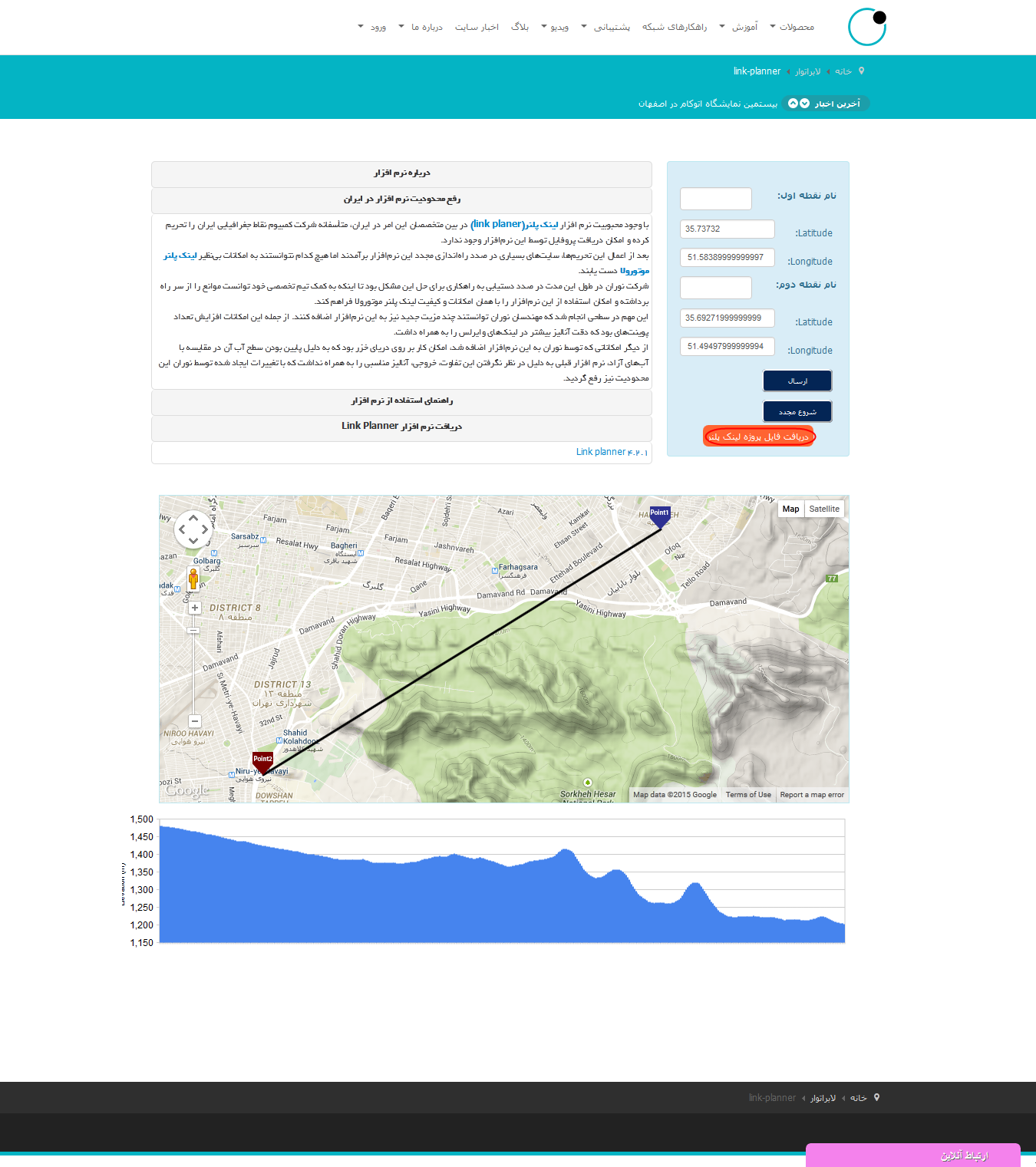Viewport: 1036px width, 1167px height.
Task: Click the circular site logo
Action: pyautogui.click(x=867, y=27)
